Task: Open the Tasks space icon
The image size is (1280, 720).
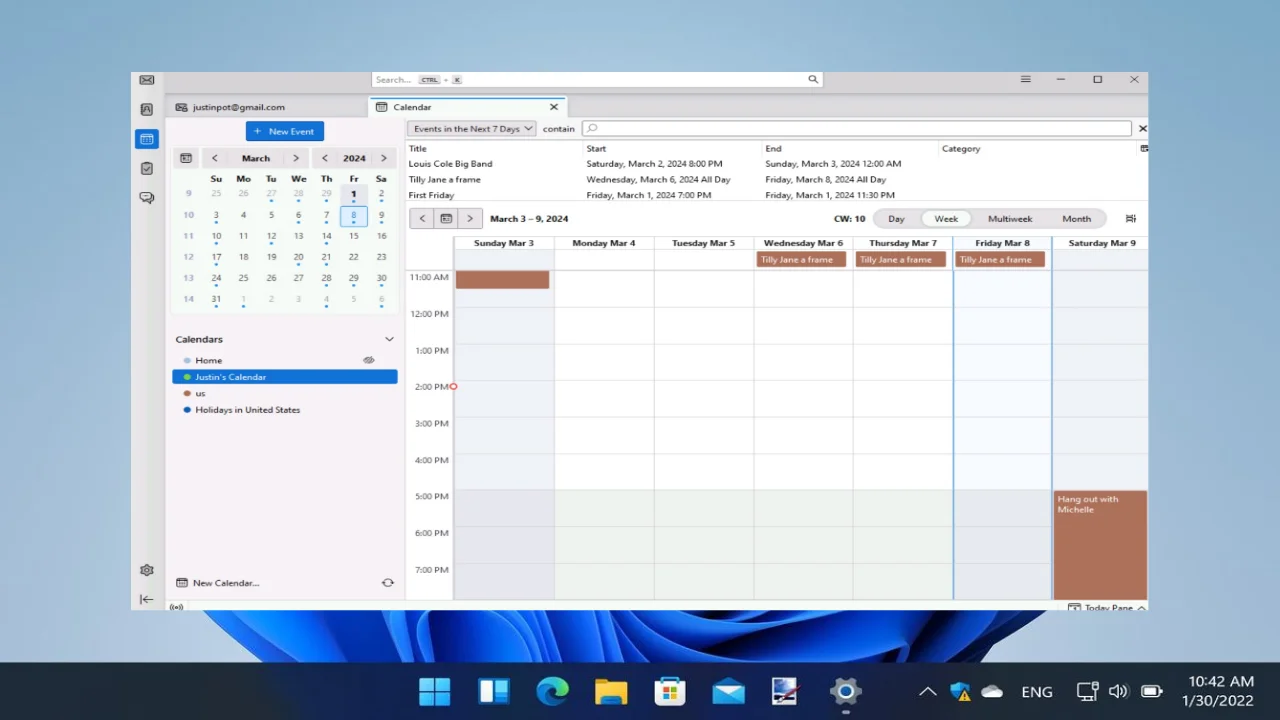Action: (147, 168)
